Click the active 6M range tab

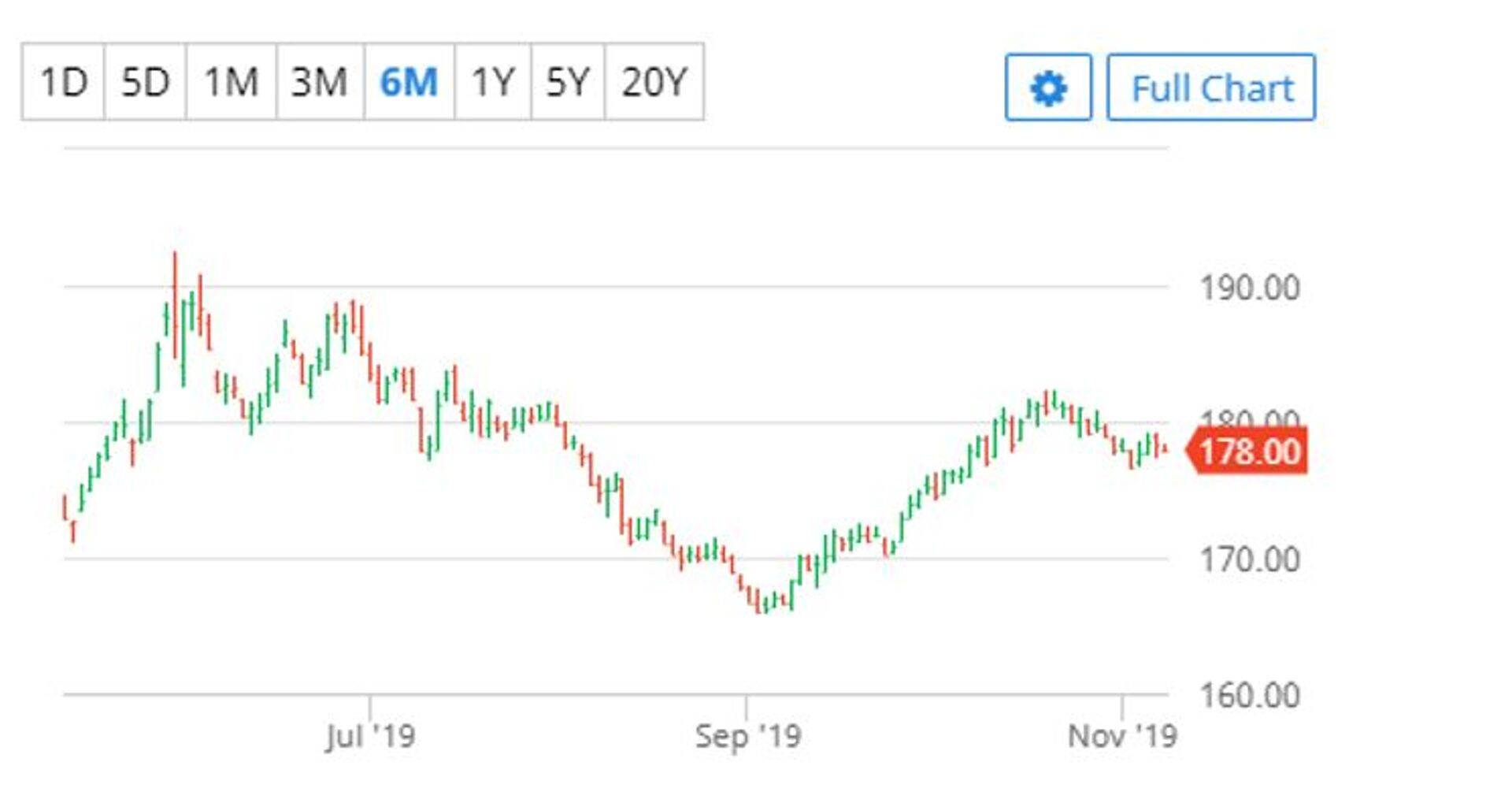tap(409, 82)
